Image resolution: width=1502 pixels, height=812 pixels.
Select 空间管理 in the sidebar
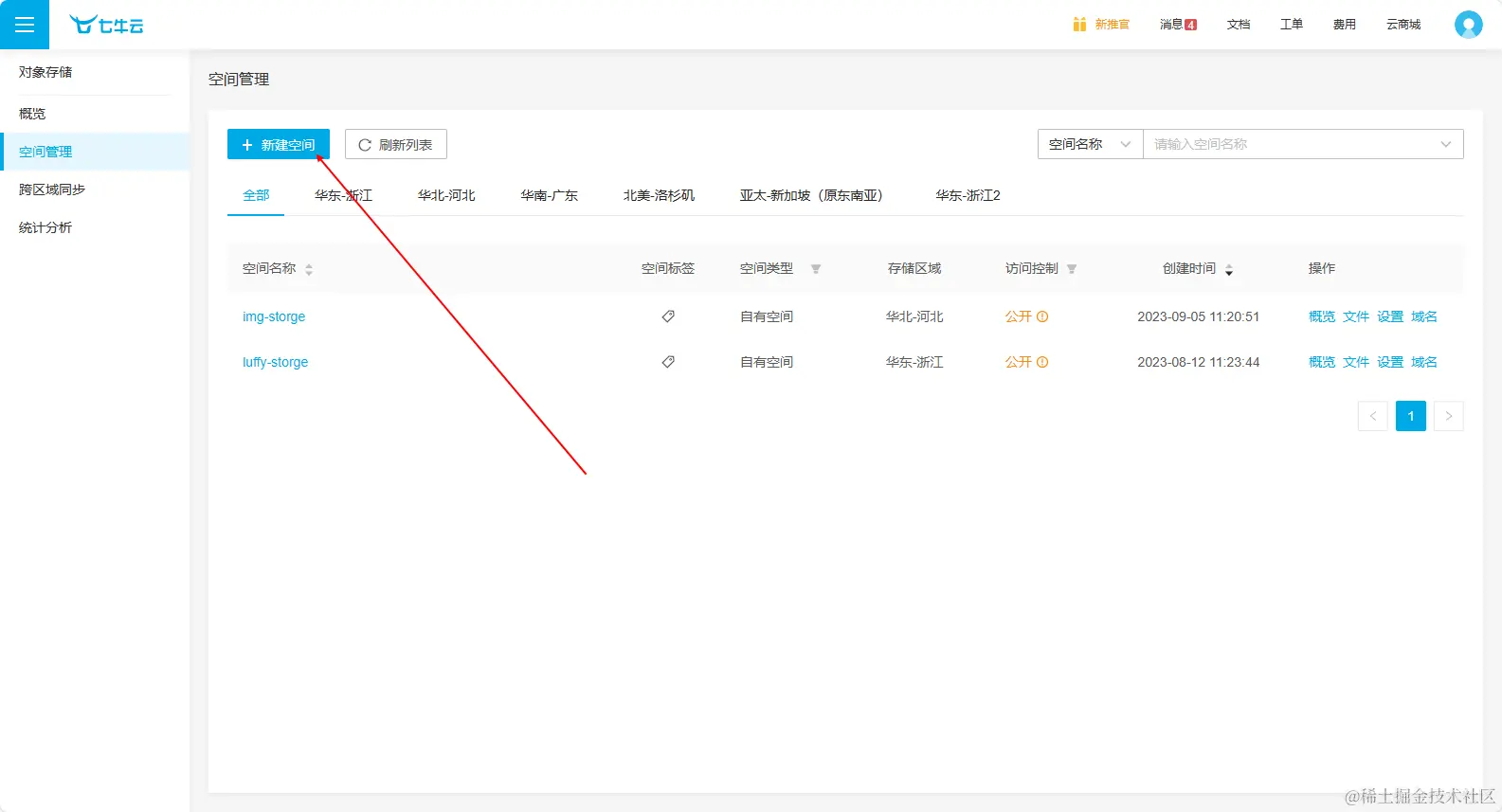(95, 152)
